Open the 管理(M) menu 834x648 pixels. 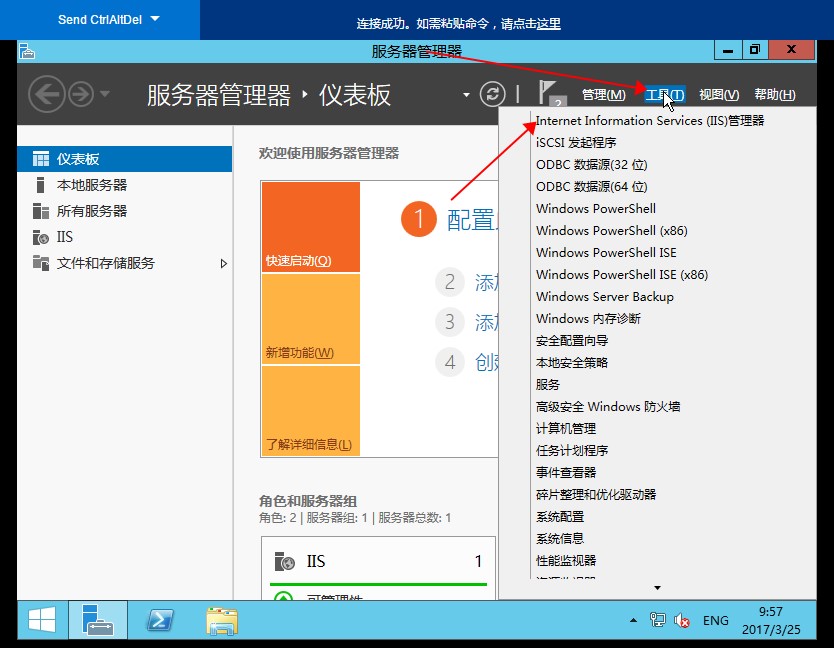tap(603, 95)
